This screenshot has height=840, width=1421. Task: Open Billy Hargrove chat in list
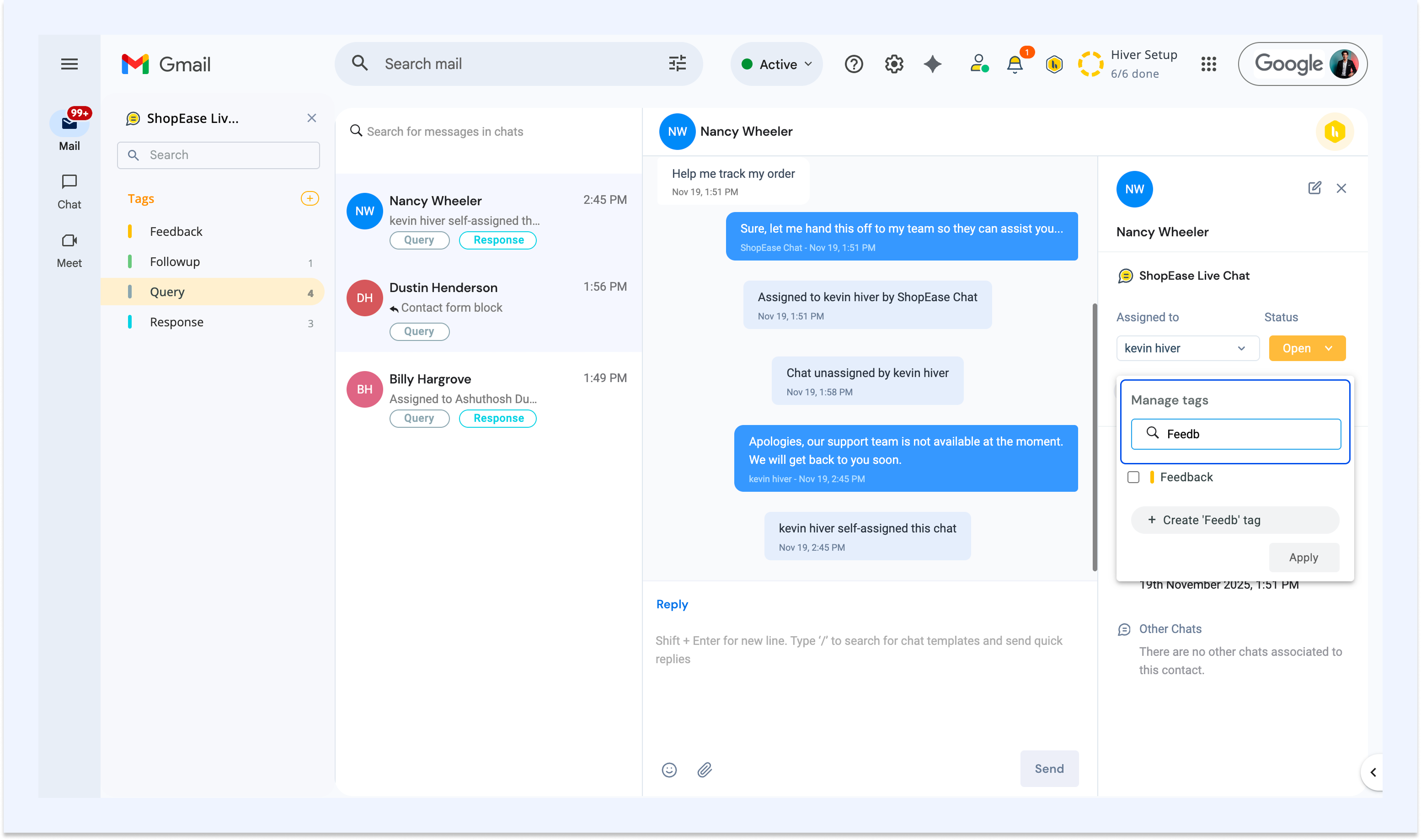[x=488, y=398]
